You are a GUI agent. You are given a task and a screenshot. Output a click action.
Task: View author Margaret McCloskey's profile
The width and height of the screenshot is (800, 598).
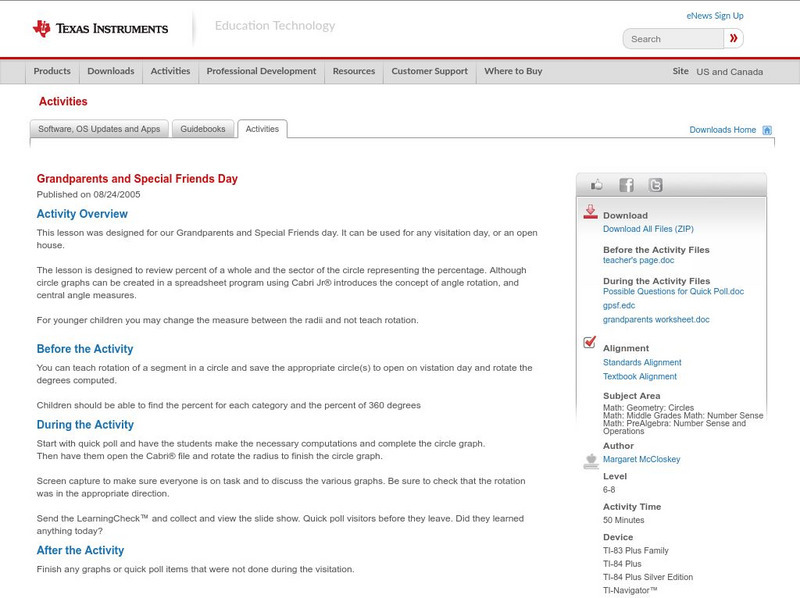(x=641, y=459)
